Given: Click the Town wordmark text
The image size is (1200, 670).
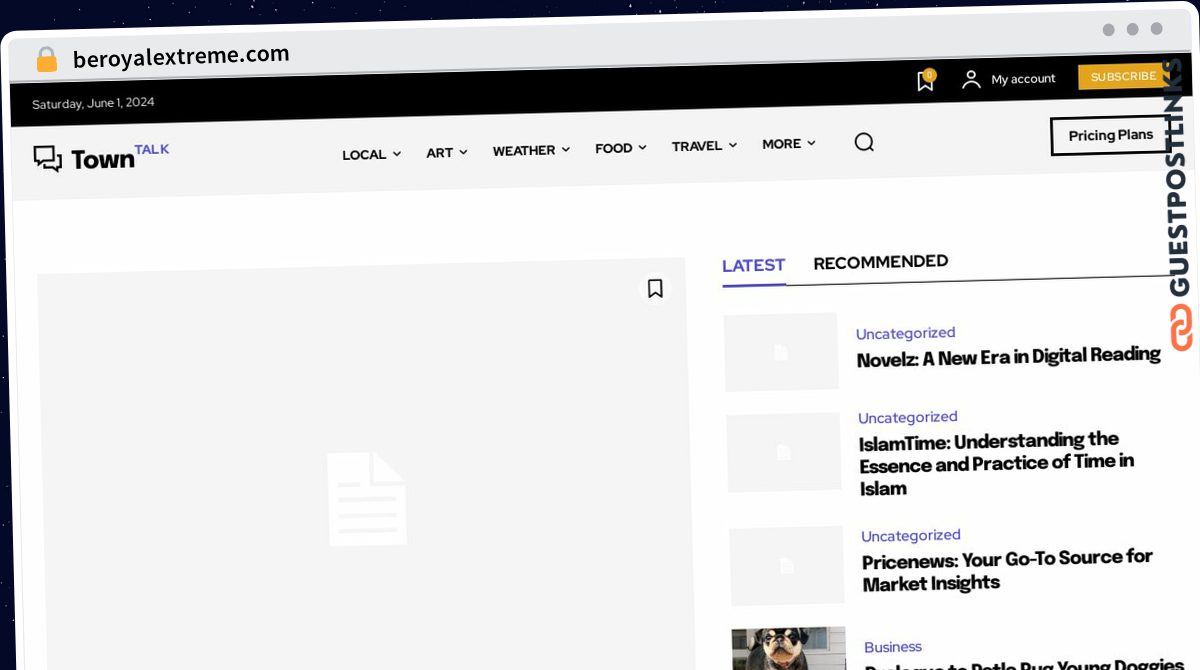Looking at the screenshot, I should (x=102, y=159).
